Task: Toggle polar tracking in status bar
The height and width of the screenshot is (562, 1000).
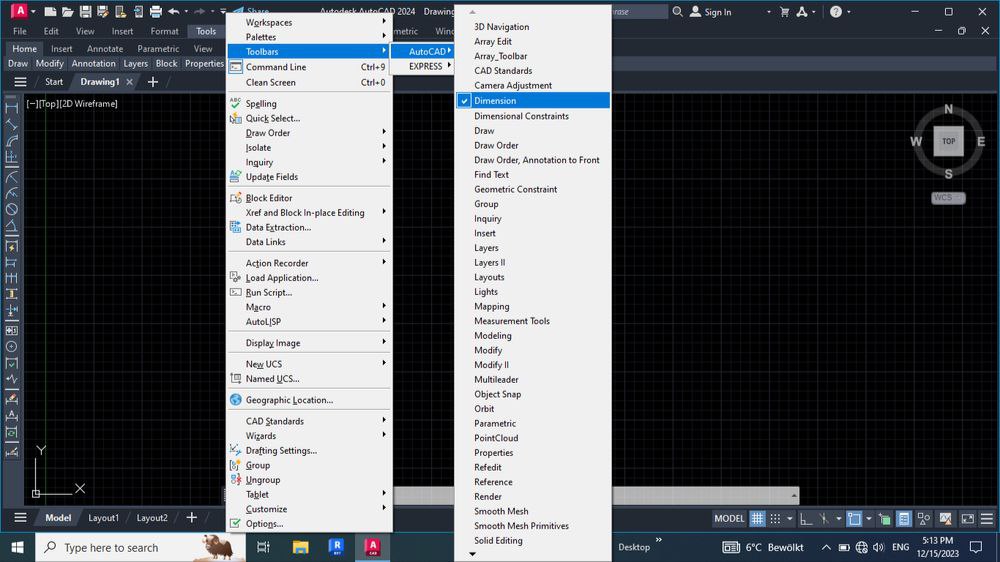Action: [x=823, y=519]
